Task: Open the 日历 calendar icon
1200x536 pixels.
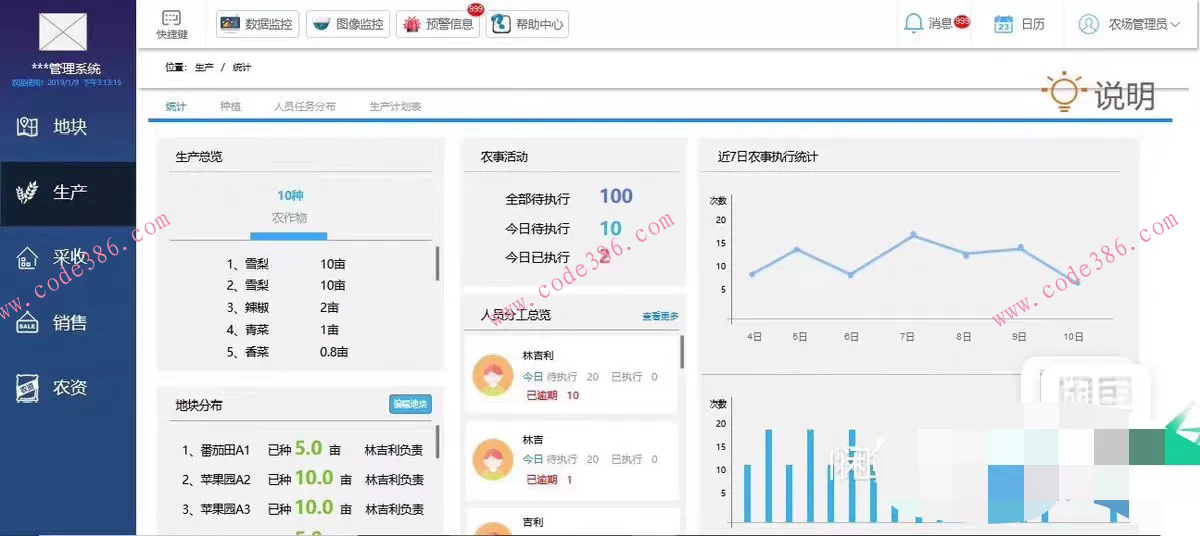Action: pos(1004,24)
